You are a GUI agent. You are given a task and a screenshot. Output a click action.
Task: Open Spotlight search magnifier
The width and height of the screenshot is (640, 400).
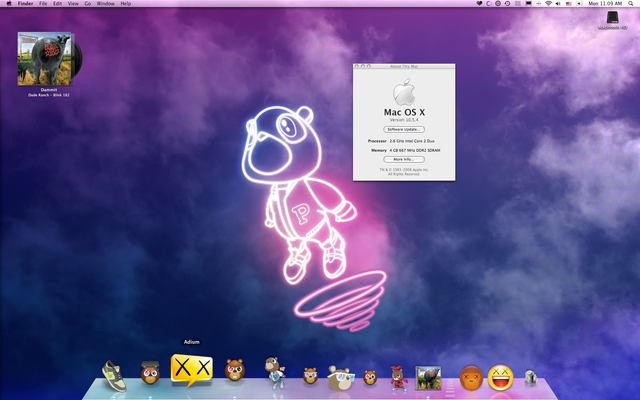point(631,3)
